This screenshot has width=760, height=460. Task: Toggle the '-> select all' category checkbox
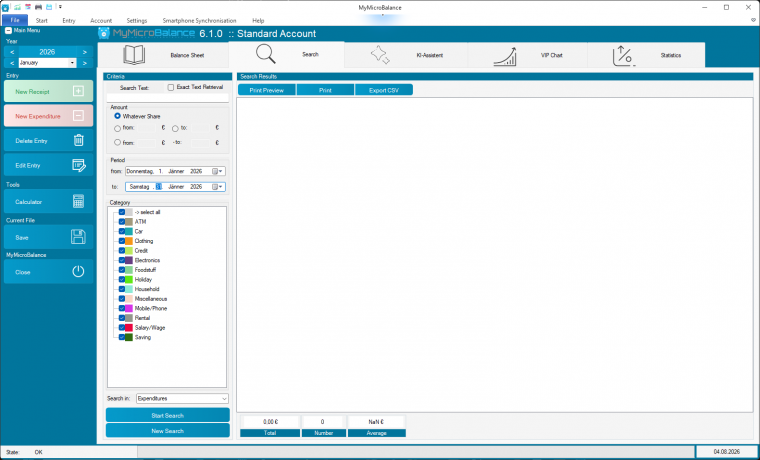coord(122,212)
